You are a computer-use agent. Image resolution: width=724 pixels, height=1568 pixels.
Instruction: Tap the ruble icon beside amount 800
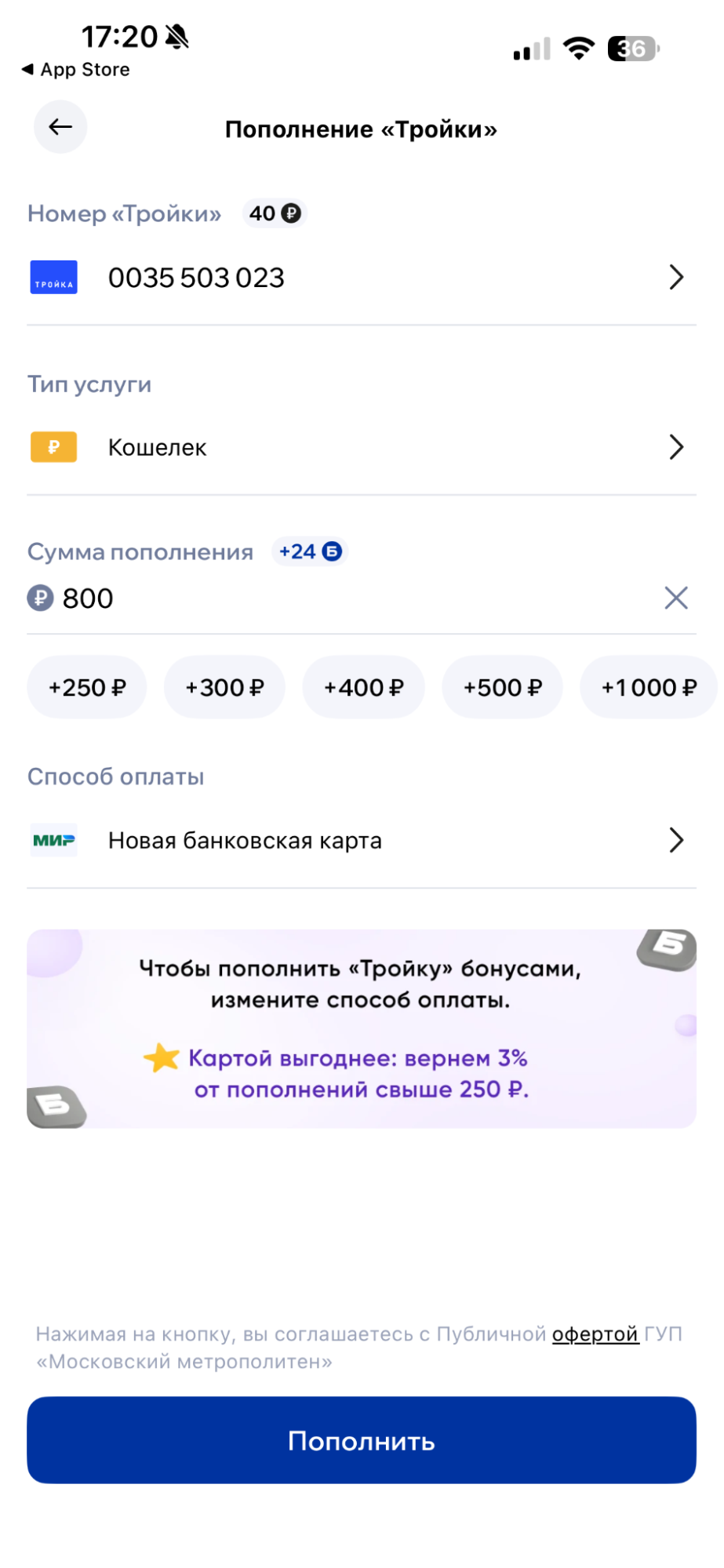click(x=40, y=598)
